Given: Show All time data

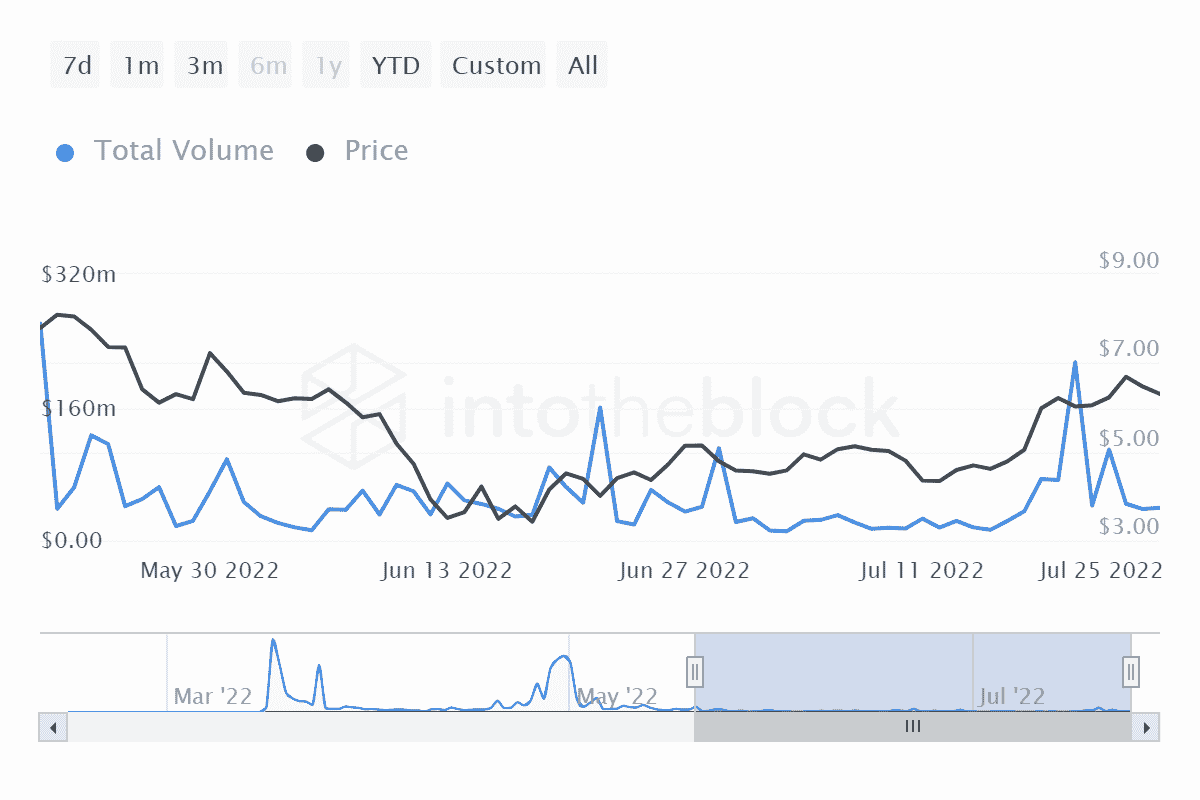Looking at the screenshot, I should point(583,66).
